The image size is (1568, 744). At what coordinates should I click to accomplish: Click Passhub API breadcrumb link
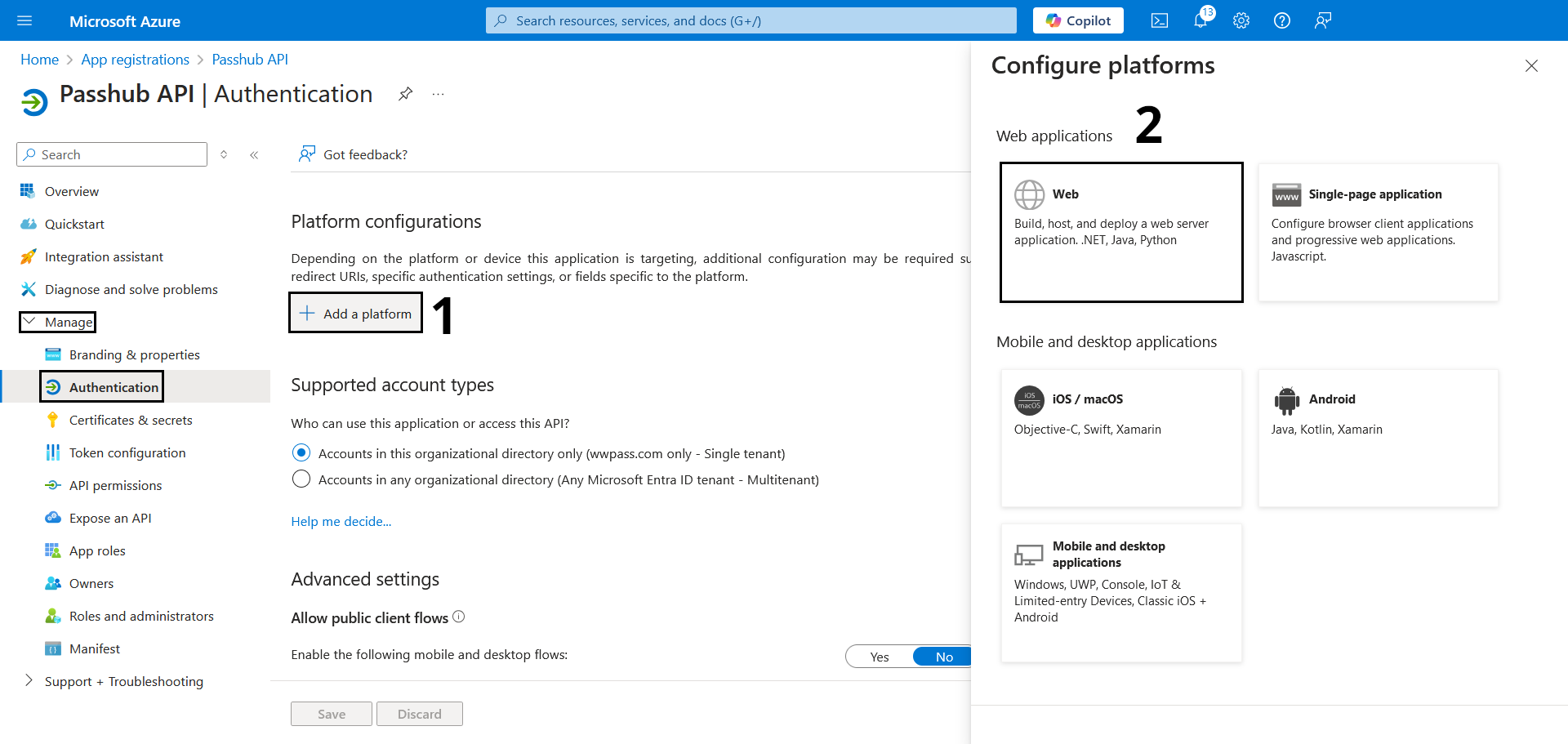click(250, 60)
